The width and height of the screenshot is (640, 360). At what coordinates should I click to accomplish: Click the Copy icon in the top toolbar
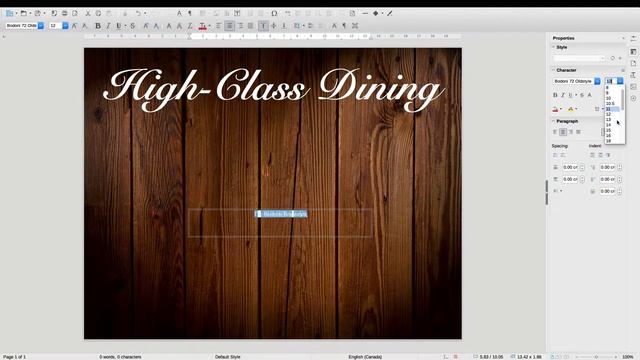(x=98, y=13)
